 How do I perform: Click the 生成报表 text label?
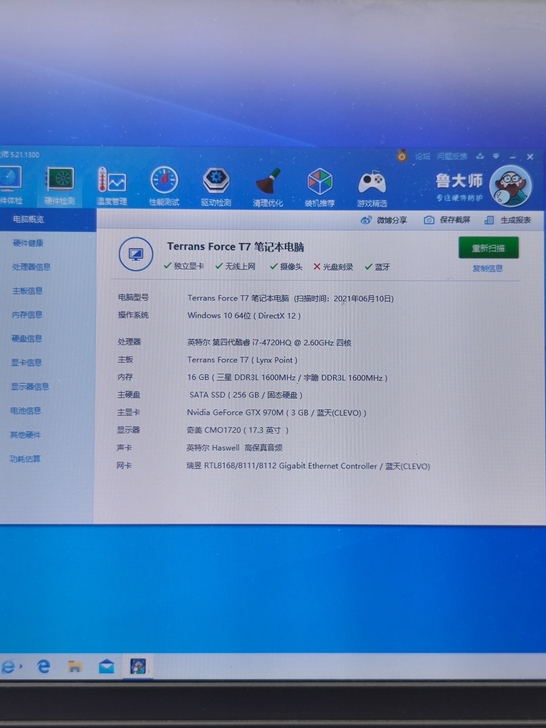tap(515, 220)
